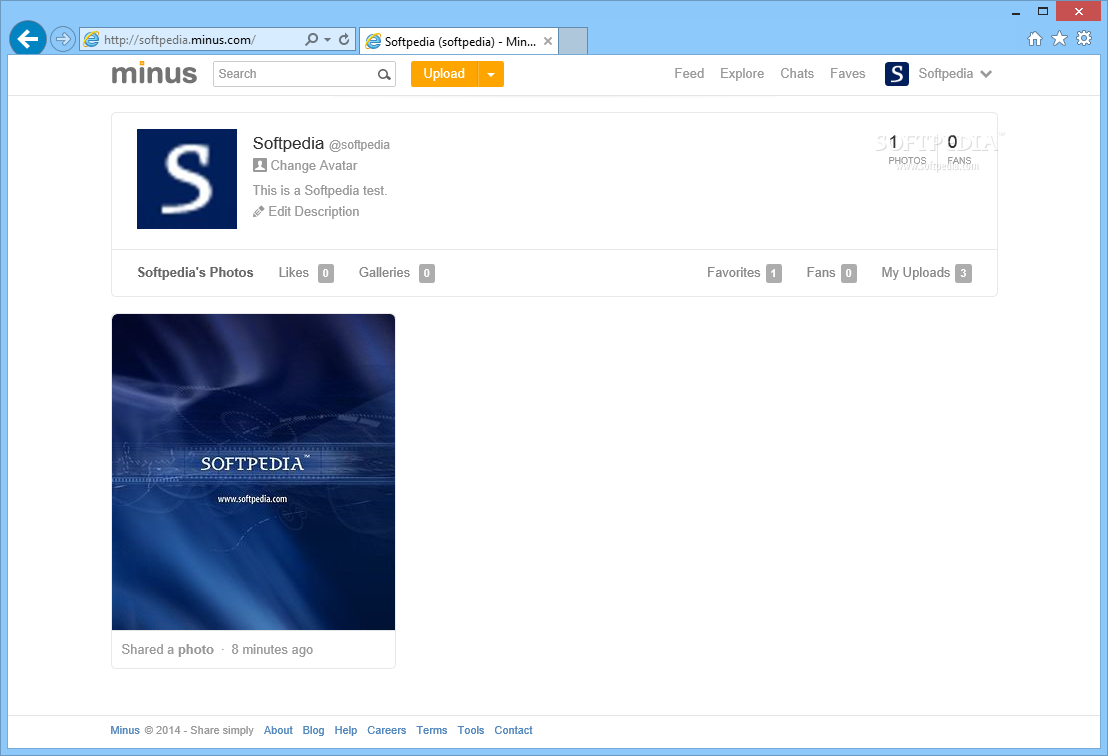The height and width of the screenshot is (756, 1108).
Task: Click the browser Forward arrow button
Action: tap(63, 40)
